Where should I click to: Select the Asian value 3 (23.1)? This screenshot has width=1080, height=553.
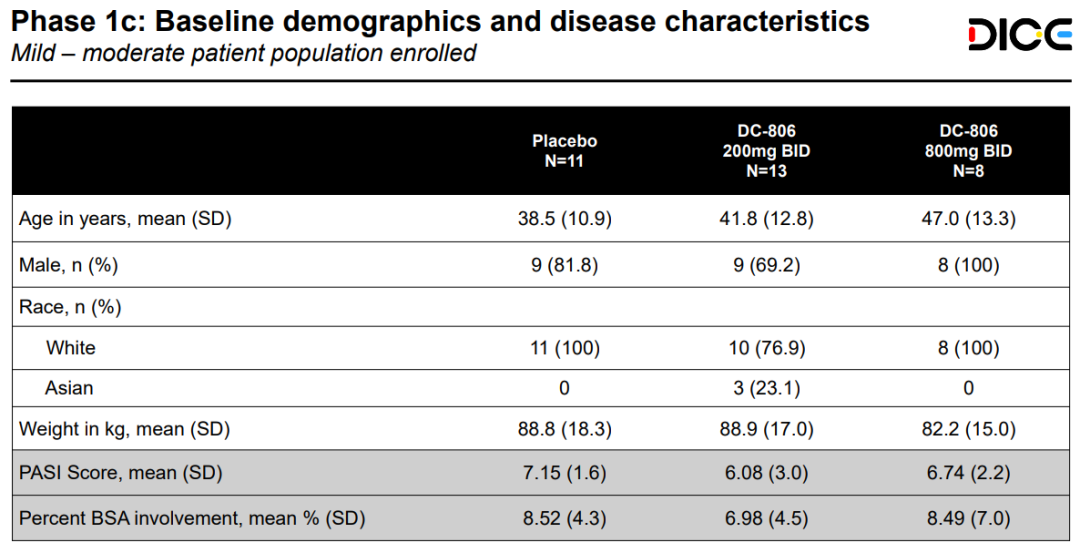[x=767, y=388]
